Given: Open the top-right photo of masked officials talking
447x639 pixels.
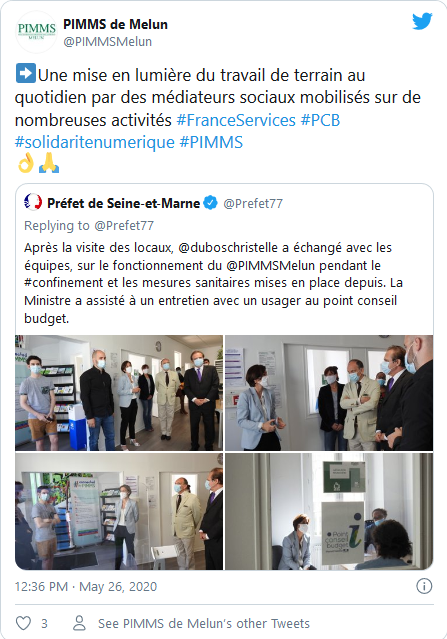Looking at the screenshot, I should click(x=329, y=393).
